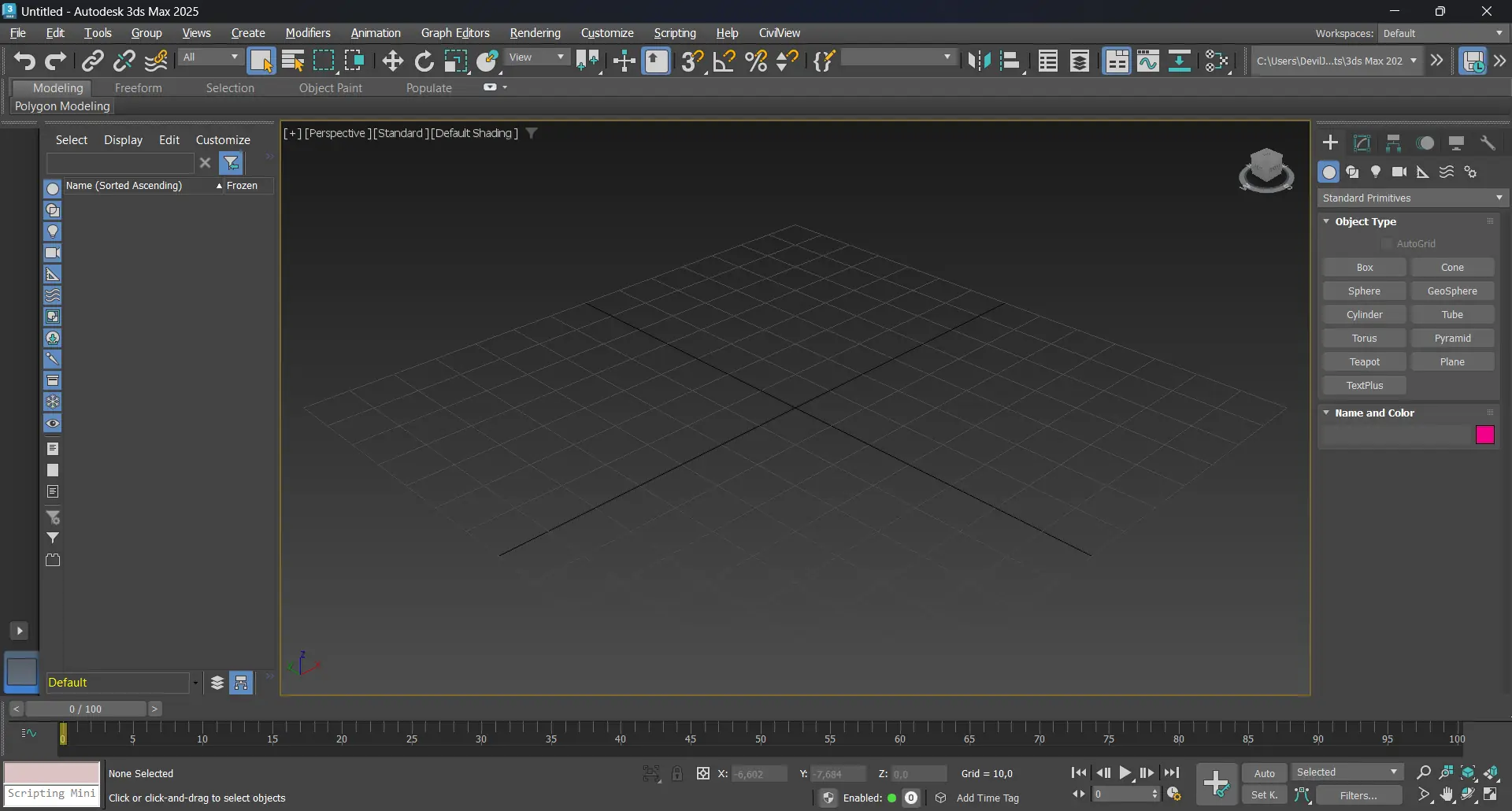Click the Teapot primitive button
1512x811 pixels.
coord(1364,362)
